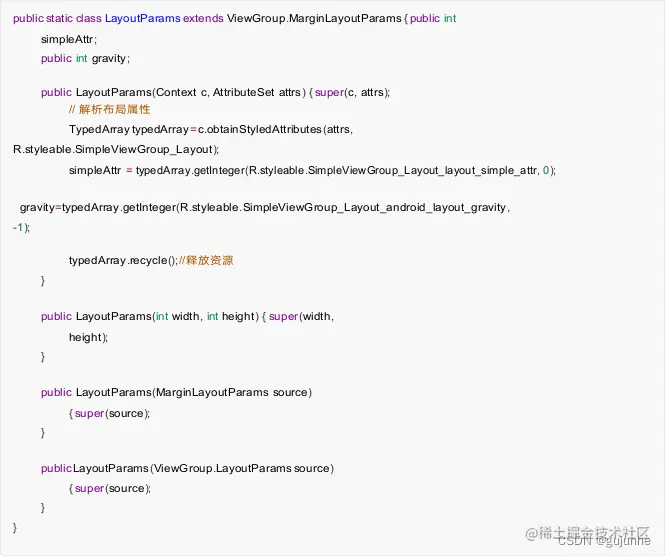Click the 'public int gravity;' line

click(x=85, y=58)
